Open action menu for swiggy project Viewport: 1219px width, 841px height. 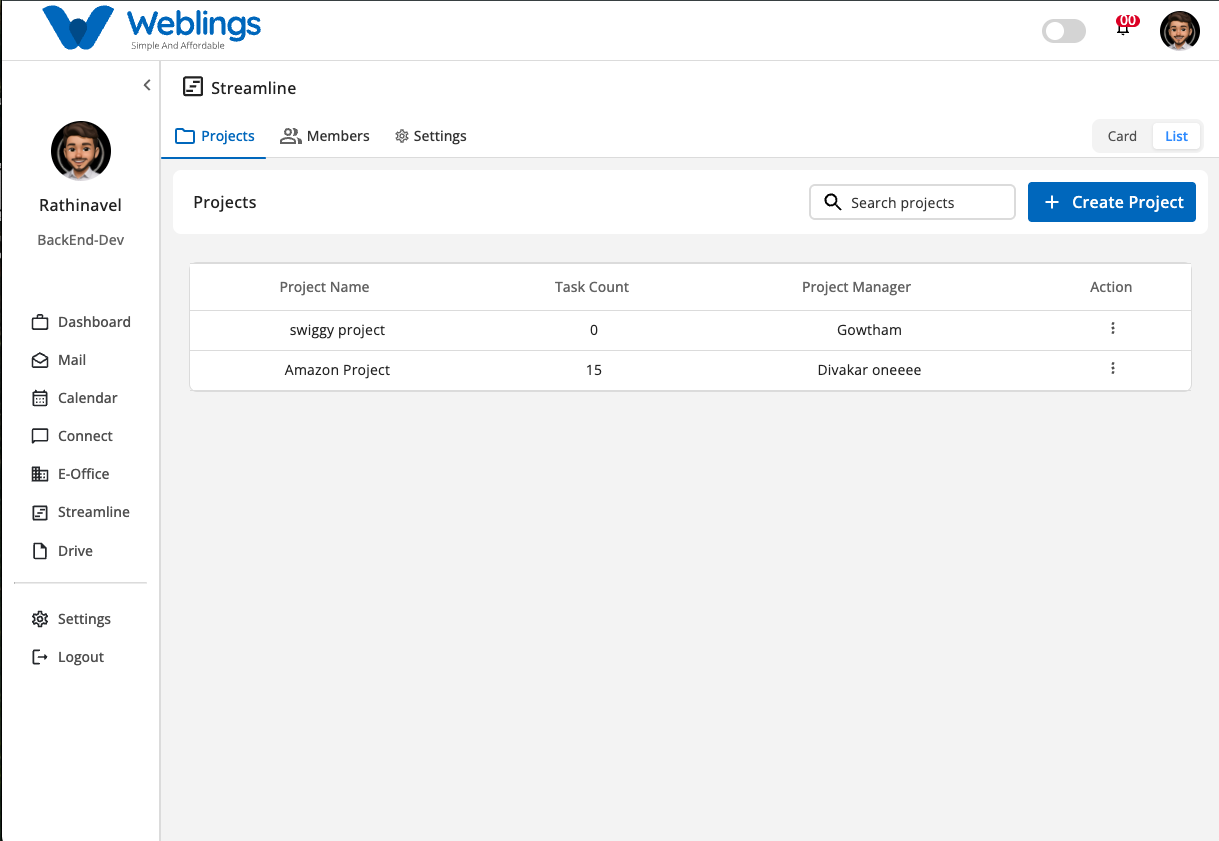(x=1113, y=329)
